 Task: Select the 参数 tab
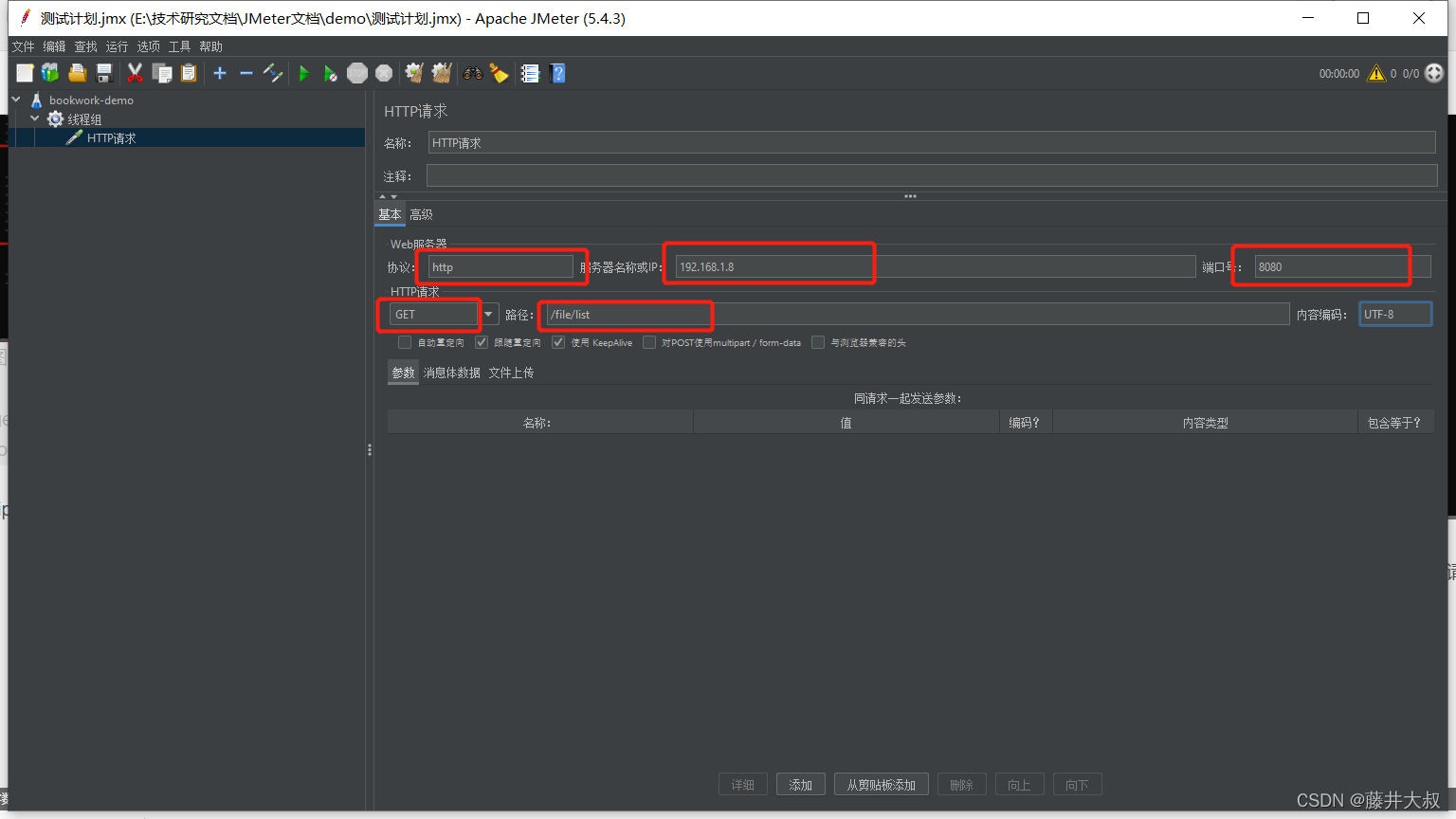(x=403, y=373)
